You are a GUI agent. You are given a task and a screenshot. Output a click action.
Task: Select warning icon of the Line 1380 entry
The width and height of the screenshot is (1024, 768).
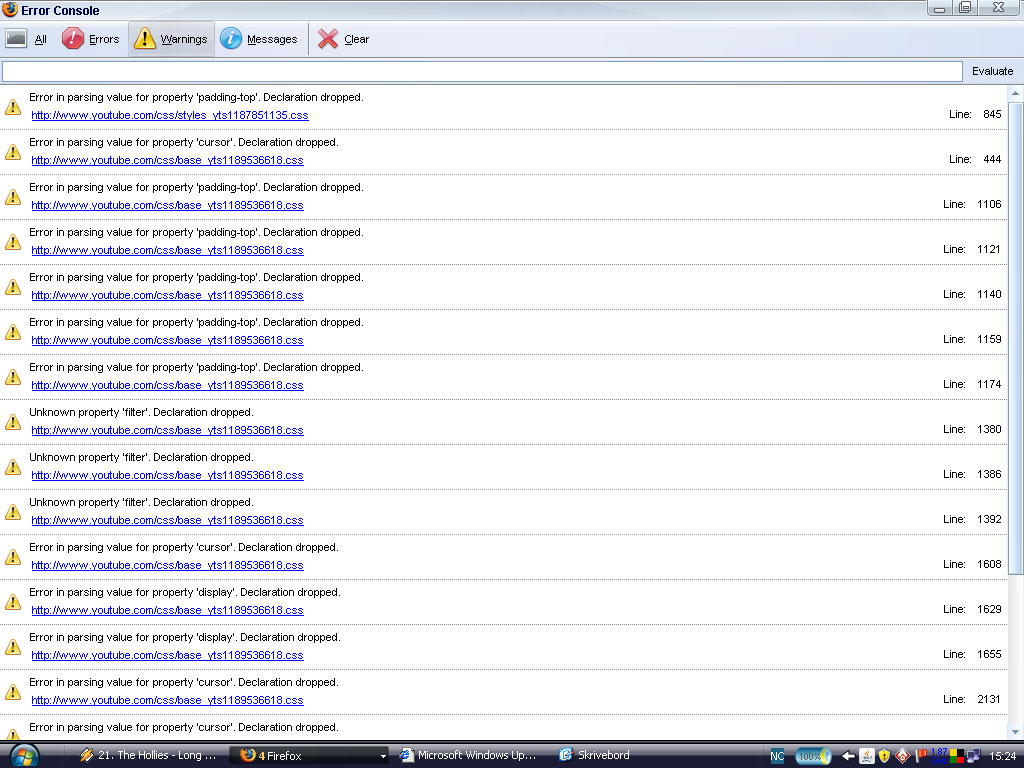click(x=13, y=423)
